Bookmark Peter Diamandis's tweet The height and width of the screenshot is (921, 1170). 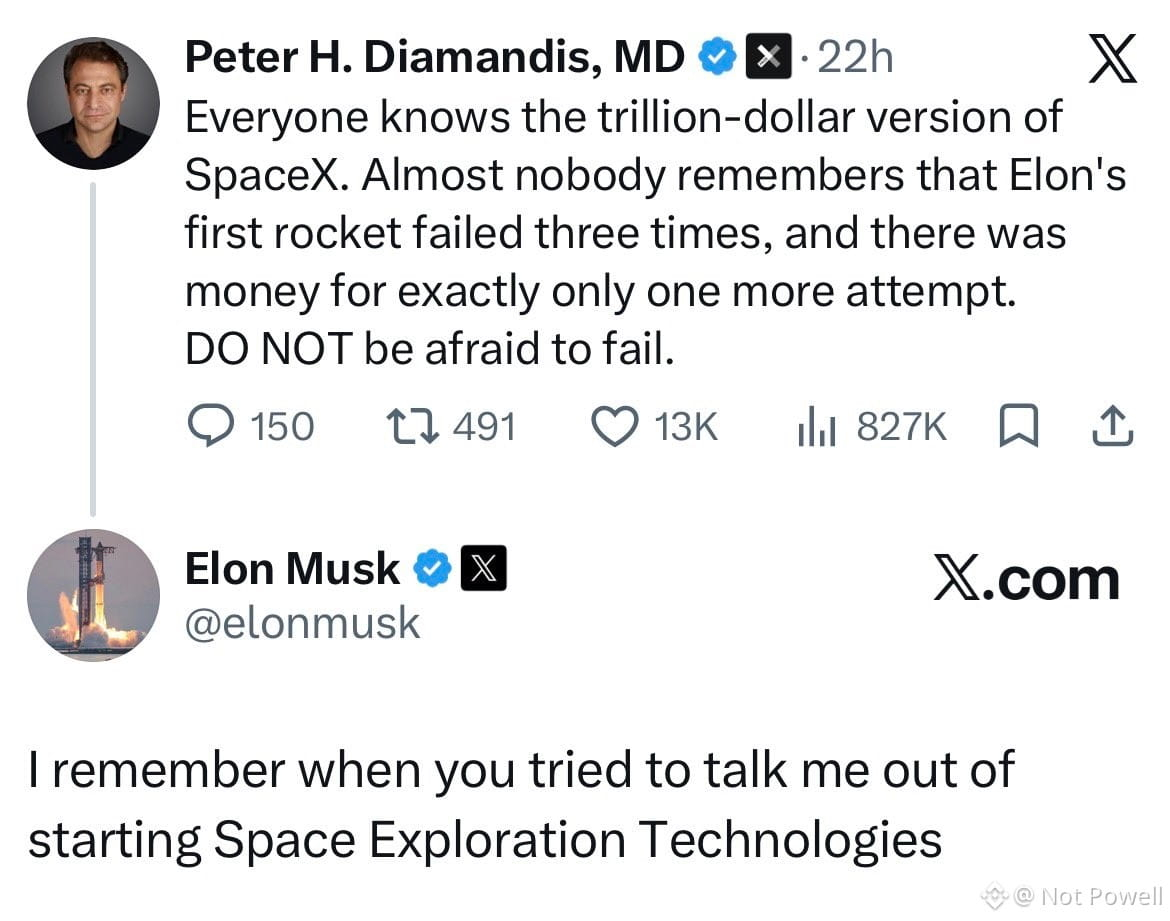1019,425
